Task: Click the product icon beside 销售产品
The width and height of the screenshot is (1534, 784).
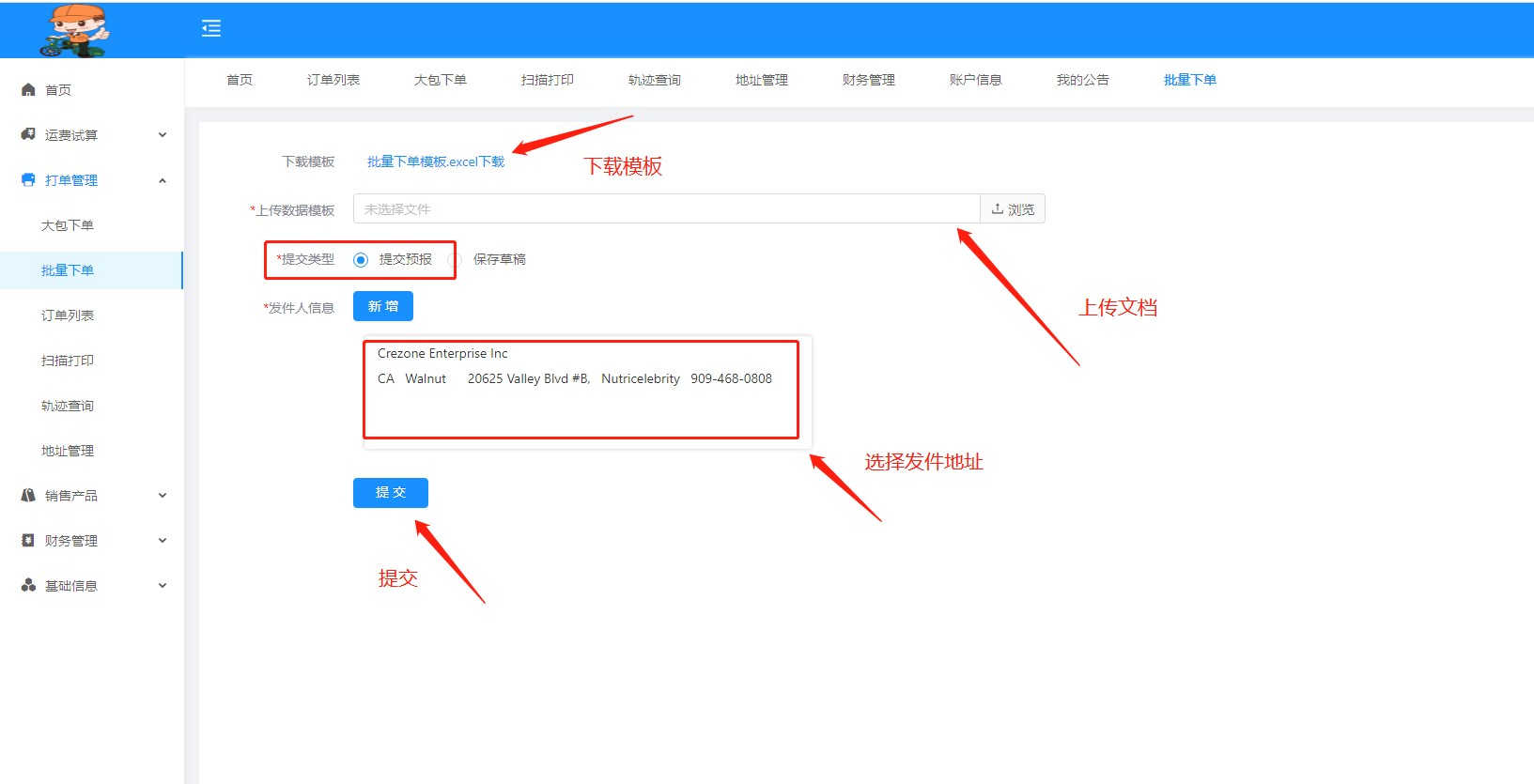Action: (x=28, y=496)
